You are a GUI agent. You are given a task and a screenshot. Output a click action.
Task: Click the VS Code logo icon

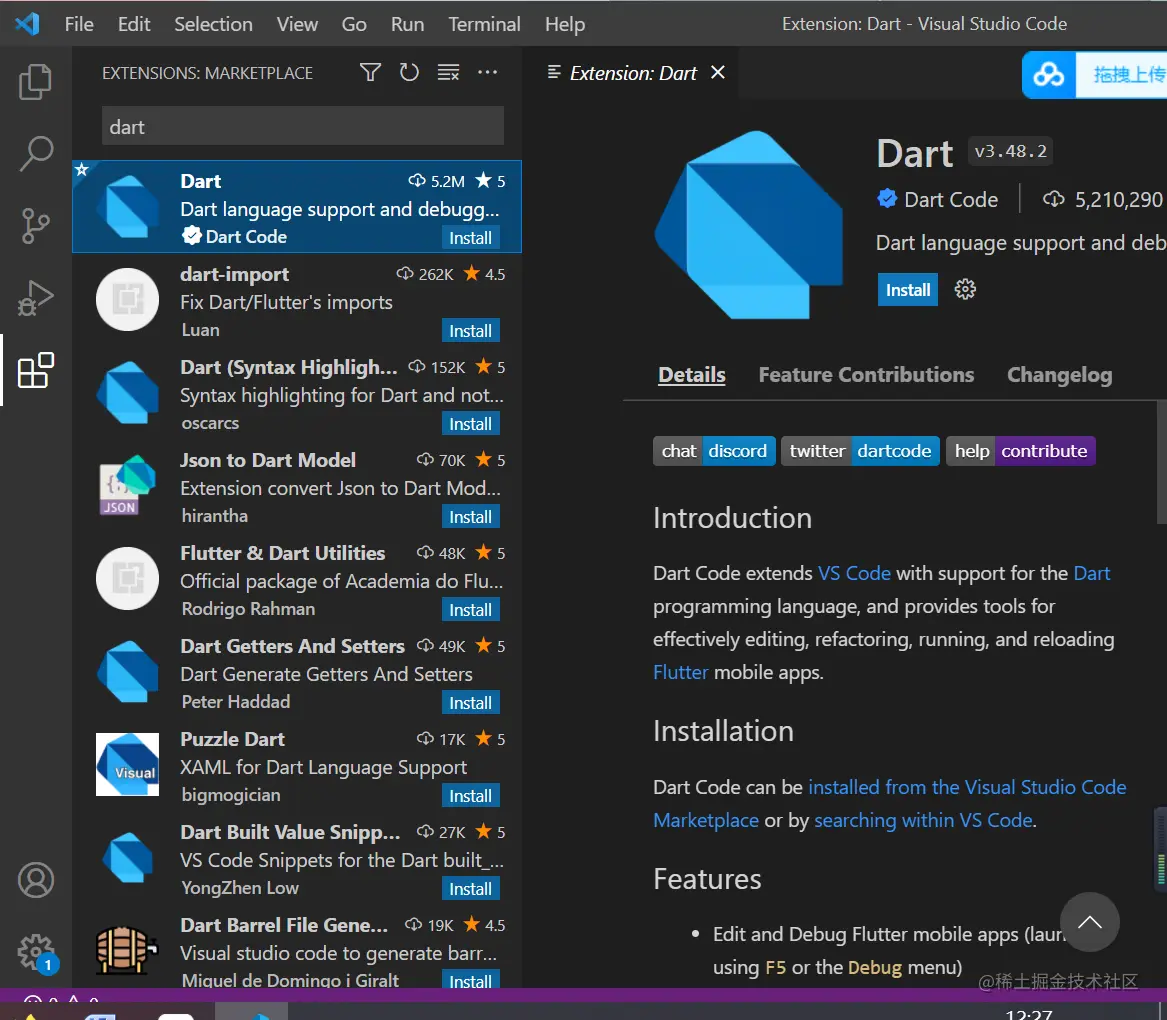tap(28, 24)
